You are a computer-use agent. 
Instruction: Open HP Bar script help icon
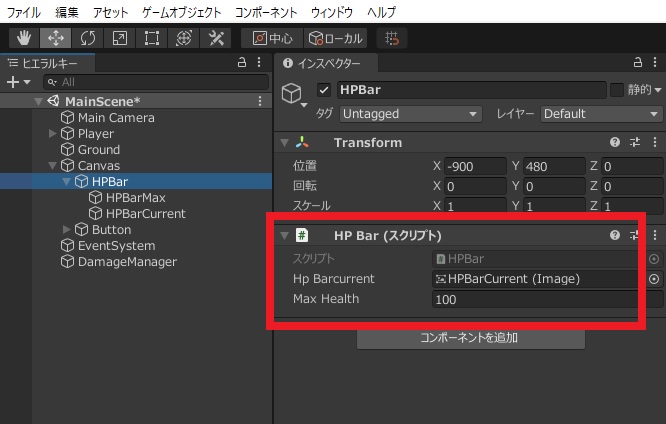pyautogui.click(x=615, y=235)
